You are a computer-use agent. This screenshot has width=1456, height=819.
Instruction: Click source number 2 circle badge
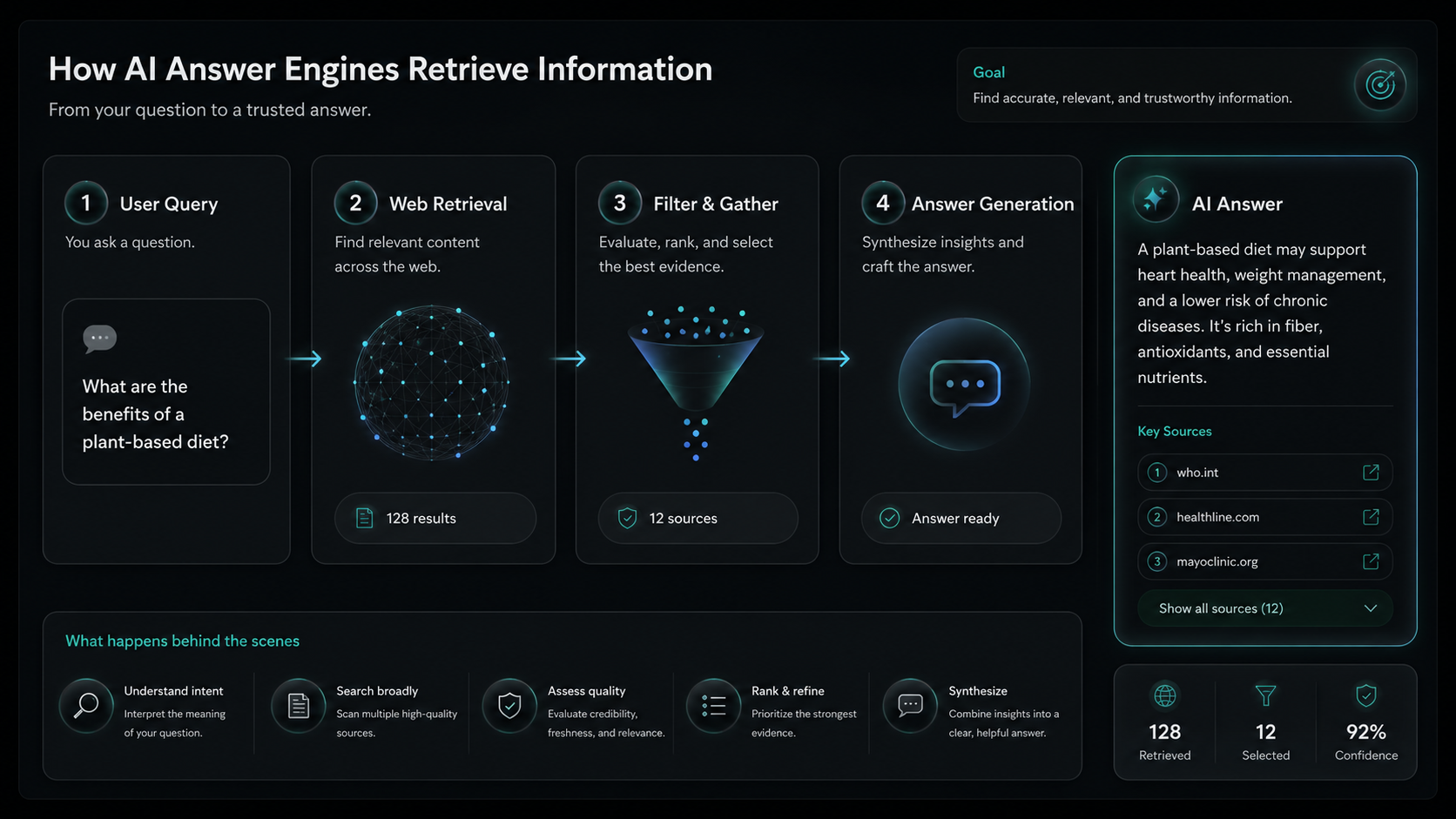[x=1156, y=517]
